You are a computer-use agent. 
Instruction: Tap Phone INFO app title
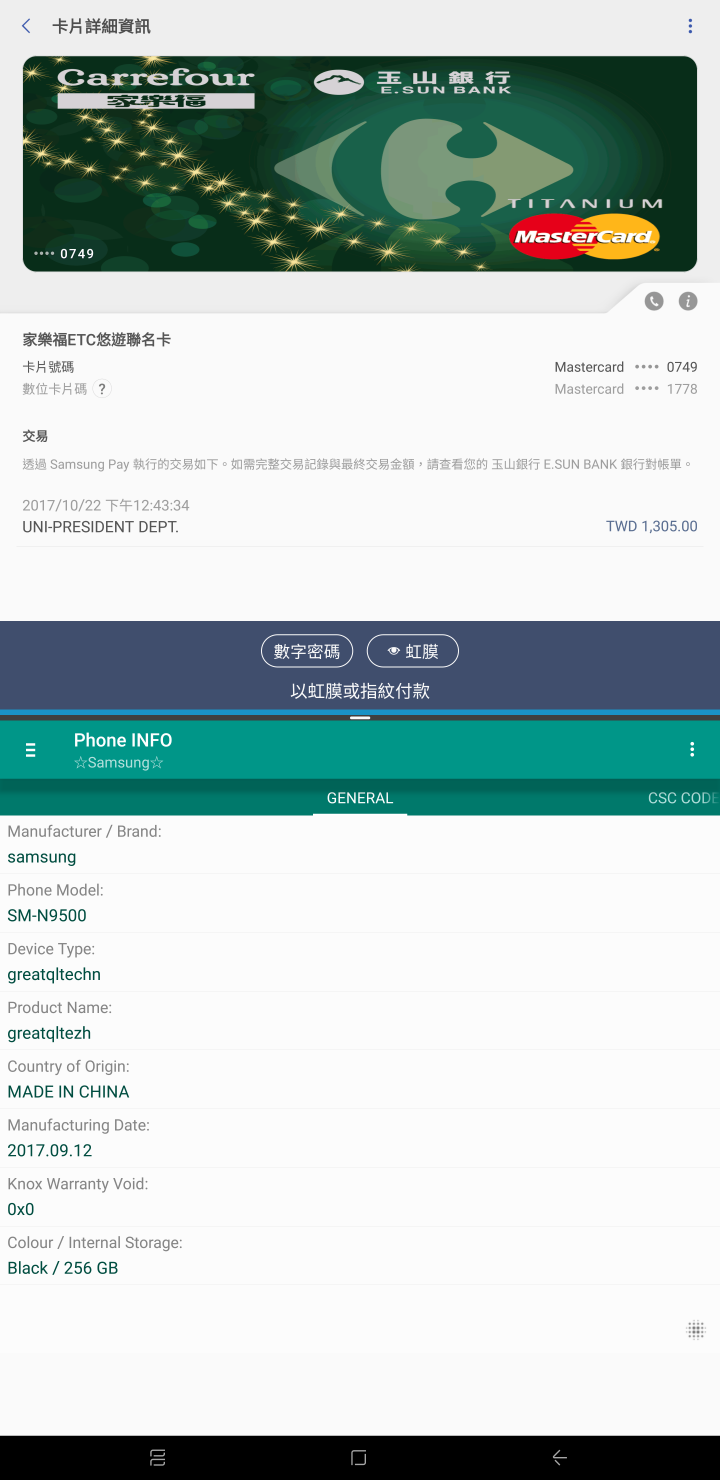(x=123, y=740)
